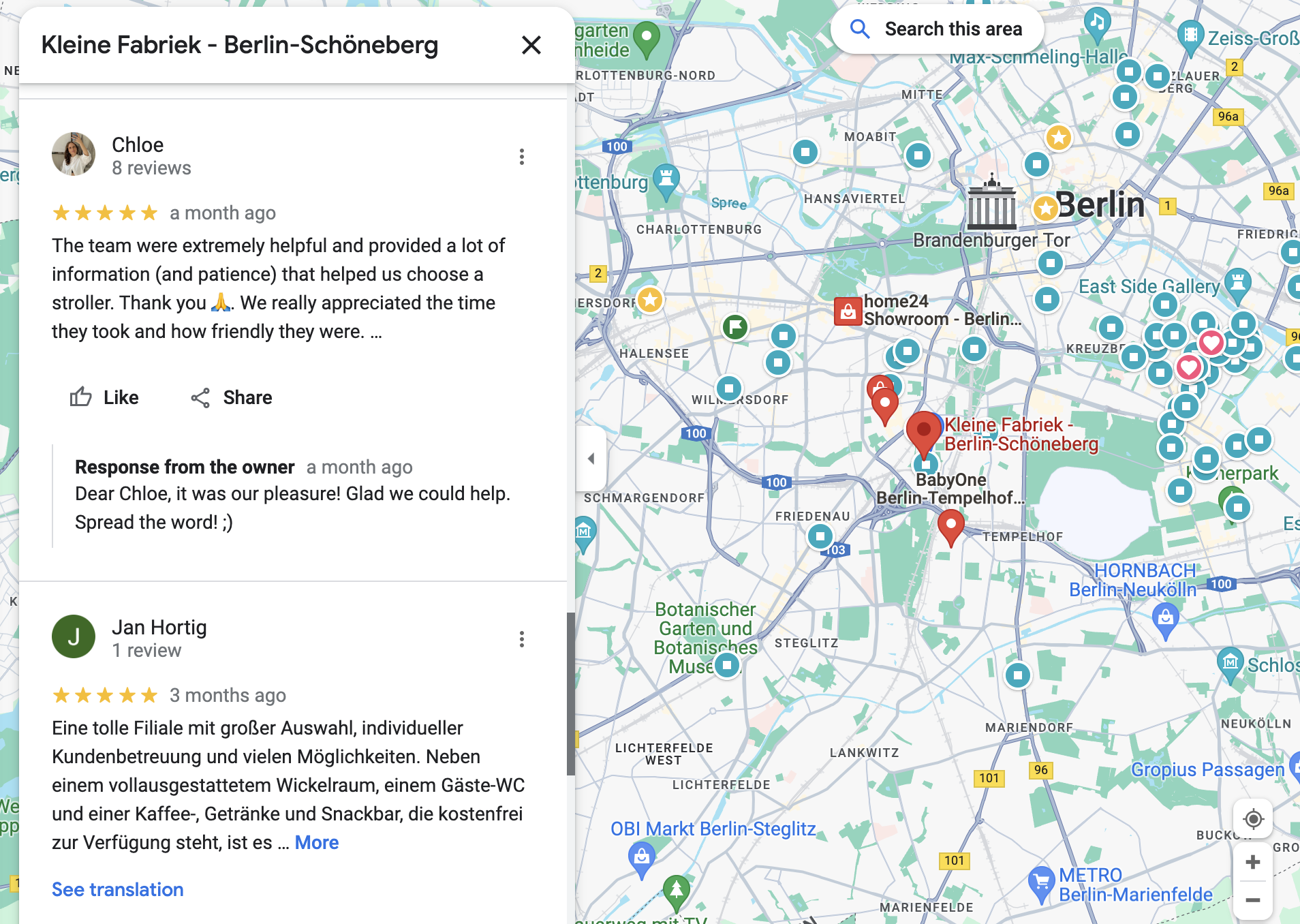Screen dimensions: 1300x924
Task: Open more options for Chloe's review
Action: pyautogui.click(x=522, y=157)
